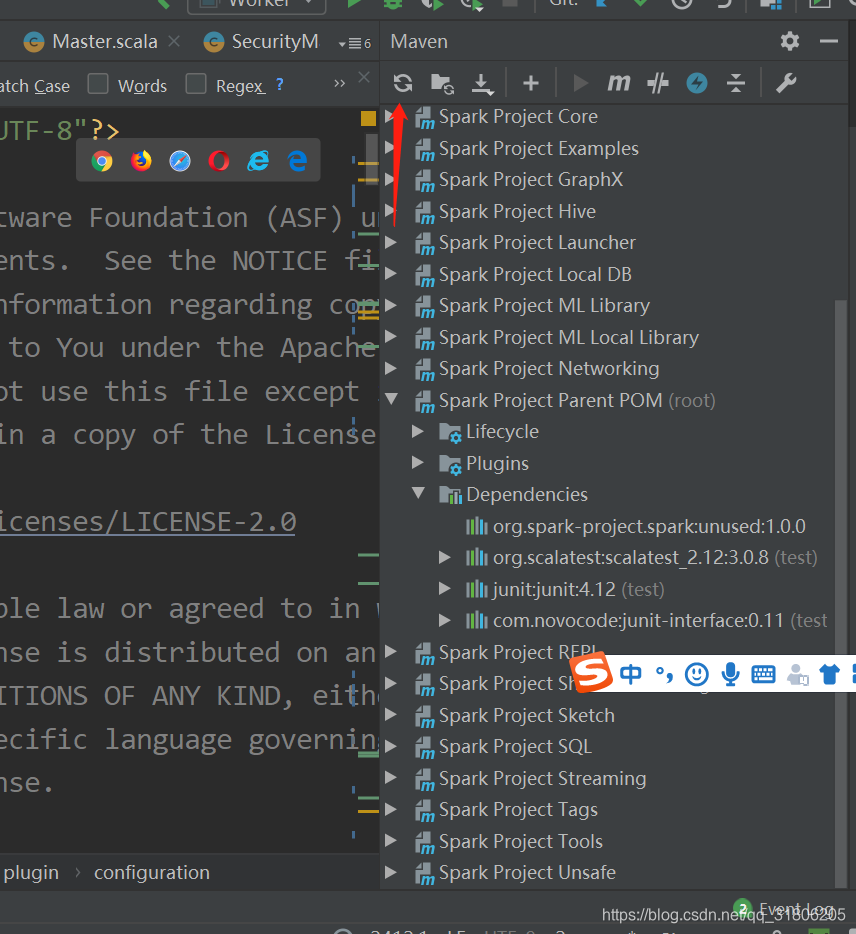Select Spark Project GraphX module
The image size is (856, 934).
click(531, 179)
